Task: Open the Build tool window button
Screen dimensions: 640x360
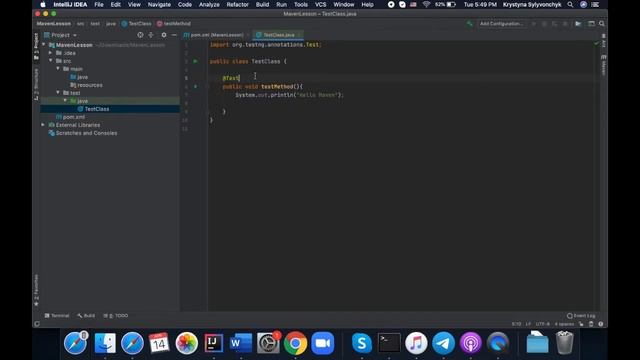Action: tap(86, 316)
